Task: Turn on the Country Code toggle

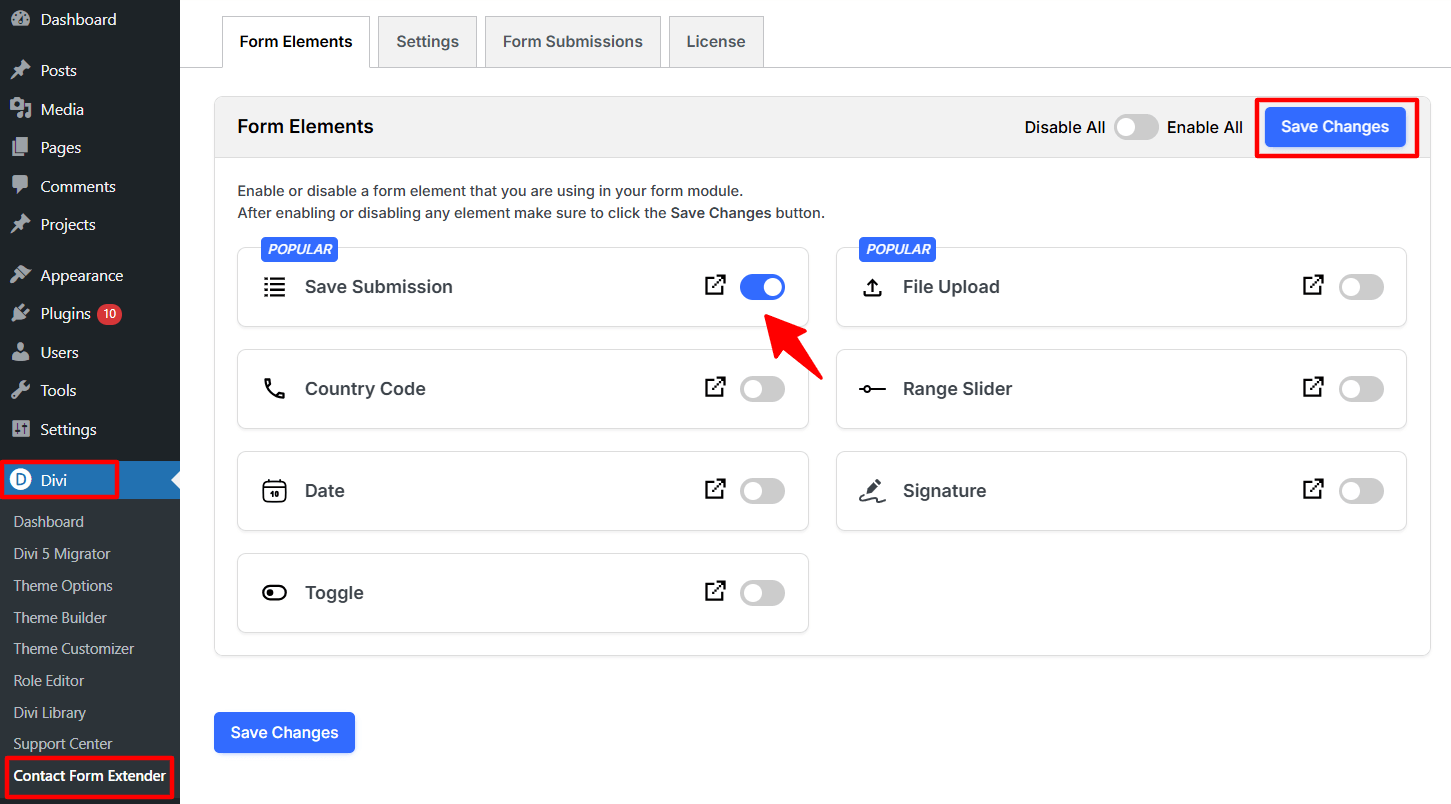Action: coord(762,390)
